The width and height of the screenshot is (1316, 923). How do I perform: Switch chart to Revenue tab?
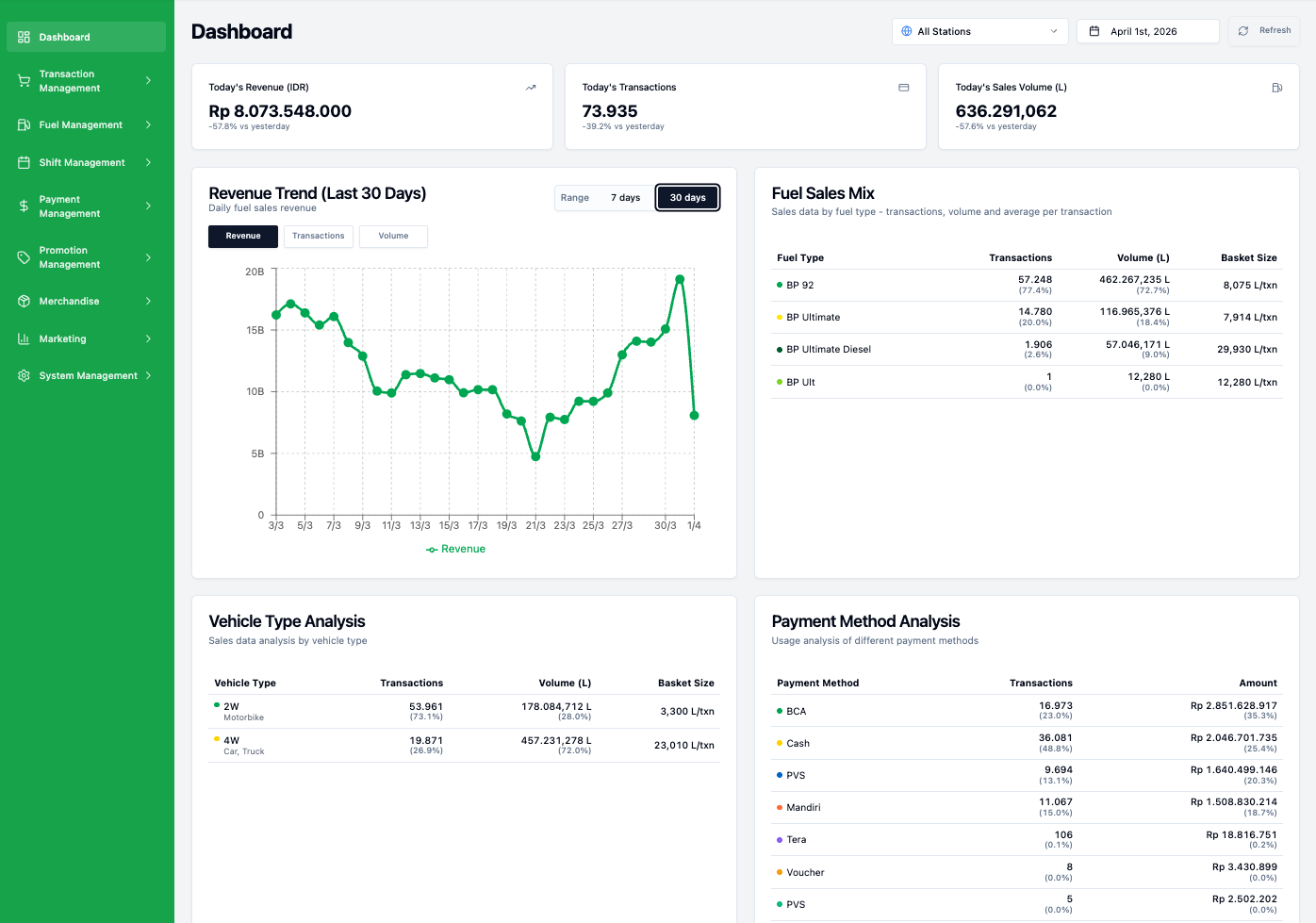(243, 236)
